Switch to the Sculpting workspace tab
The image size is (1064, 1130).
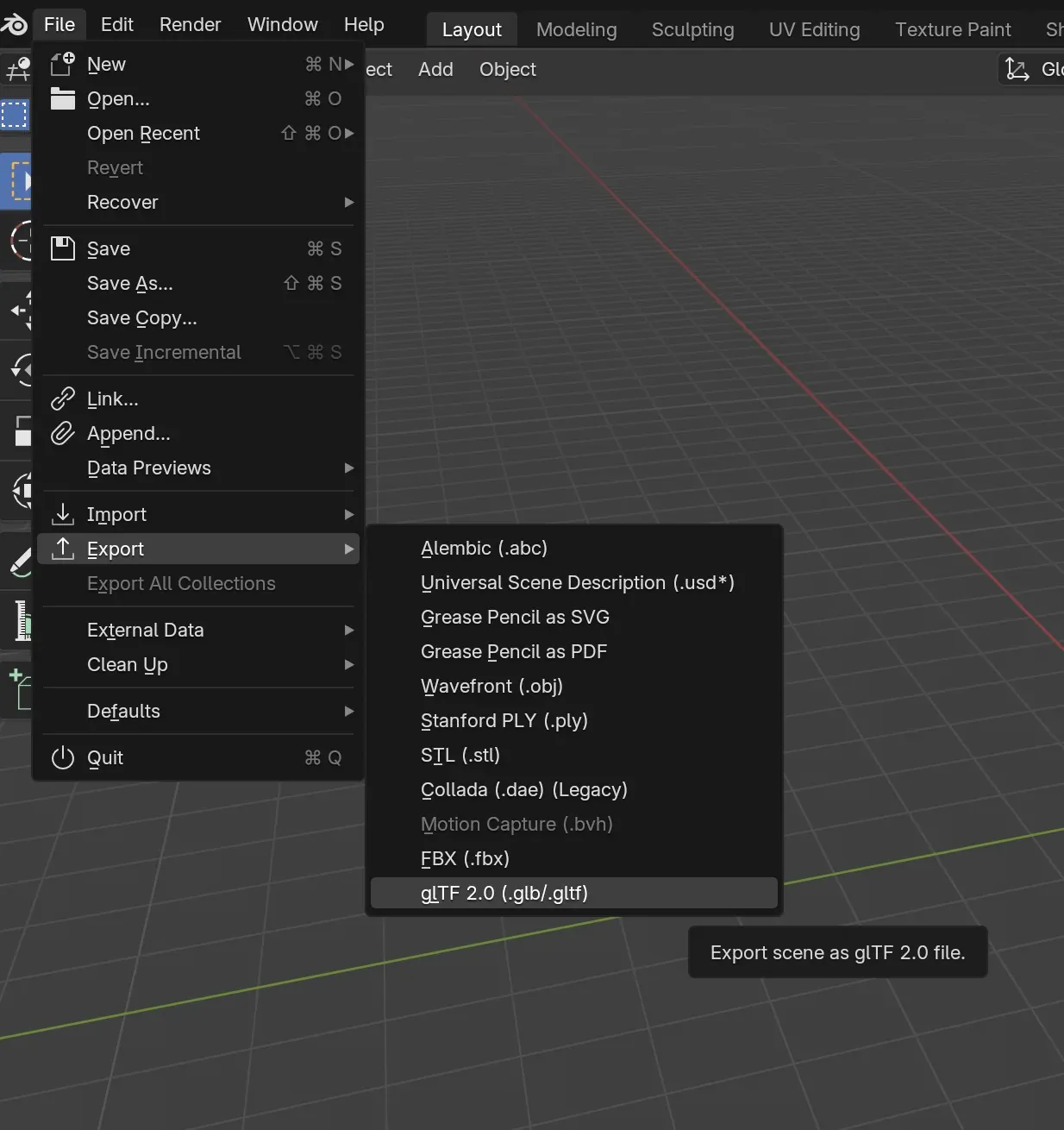pos(693,29)
